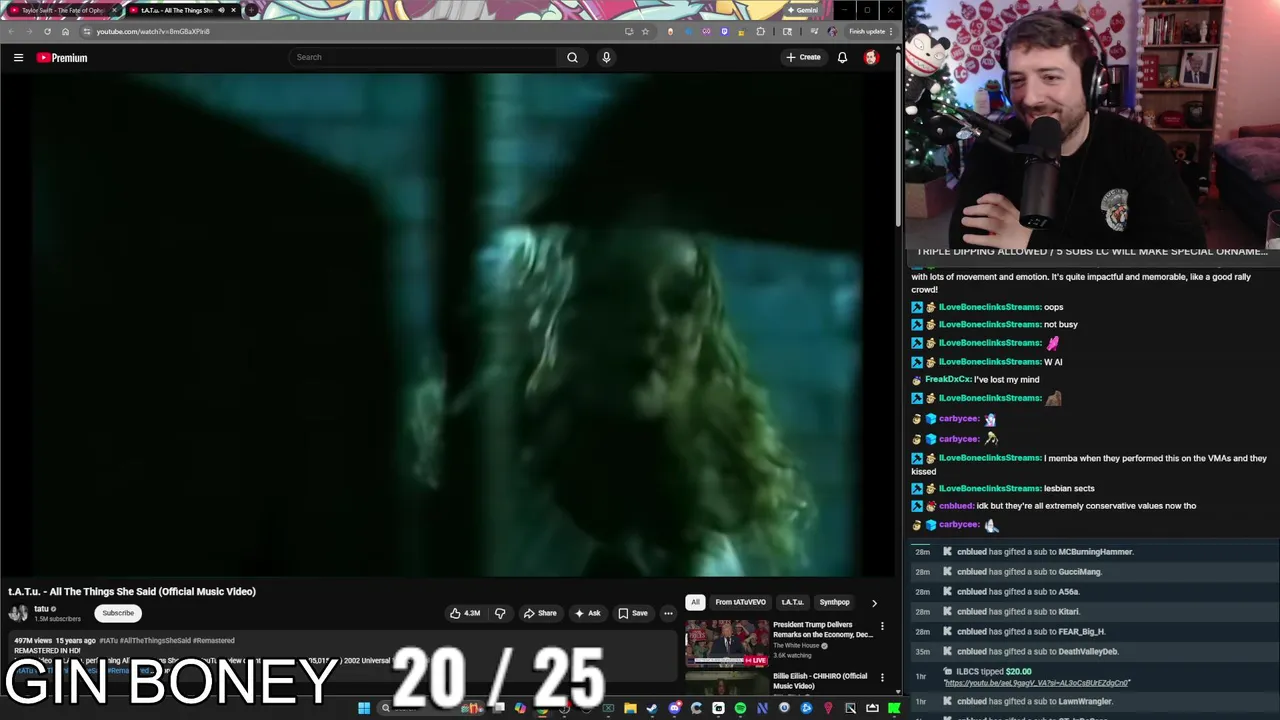The width and height of the screenshot is (1280, 720).
Task: Start voice search with microphone icon
Action: pyautogui.click(x=606, y=57)
